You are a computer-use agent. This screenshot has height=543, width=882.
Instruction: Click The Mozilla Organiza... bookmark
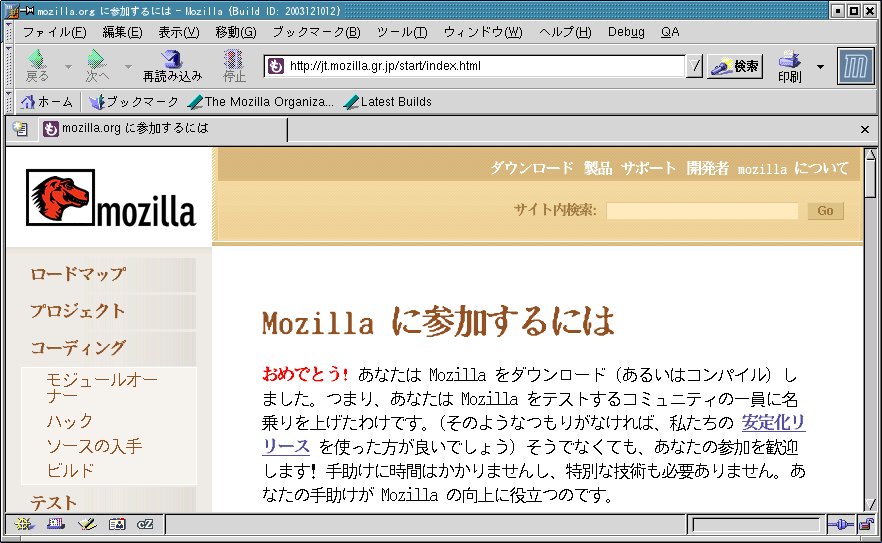point(260,102)
